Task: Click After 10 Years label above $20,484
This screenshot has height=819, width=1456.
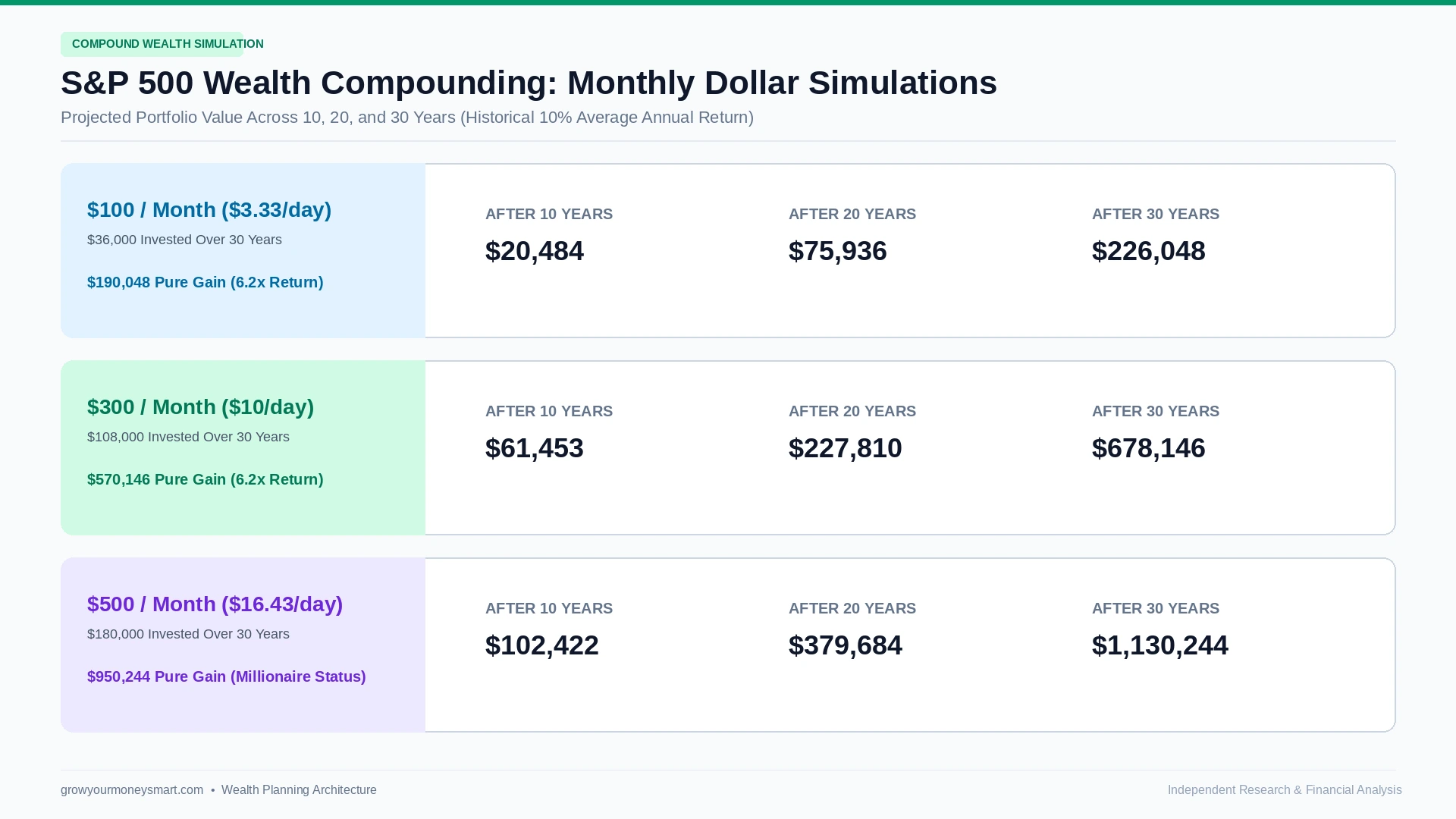Action: click(x=549, y=214)
